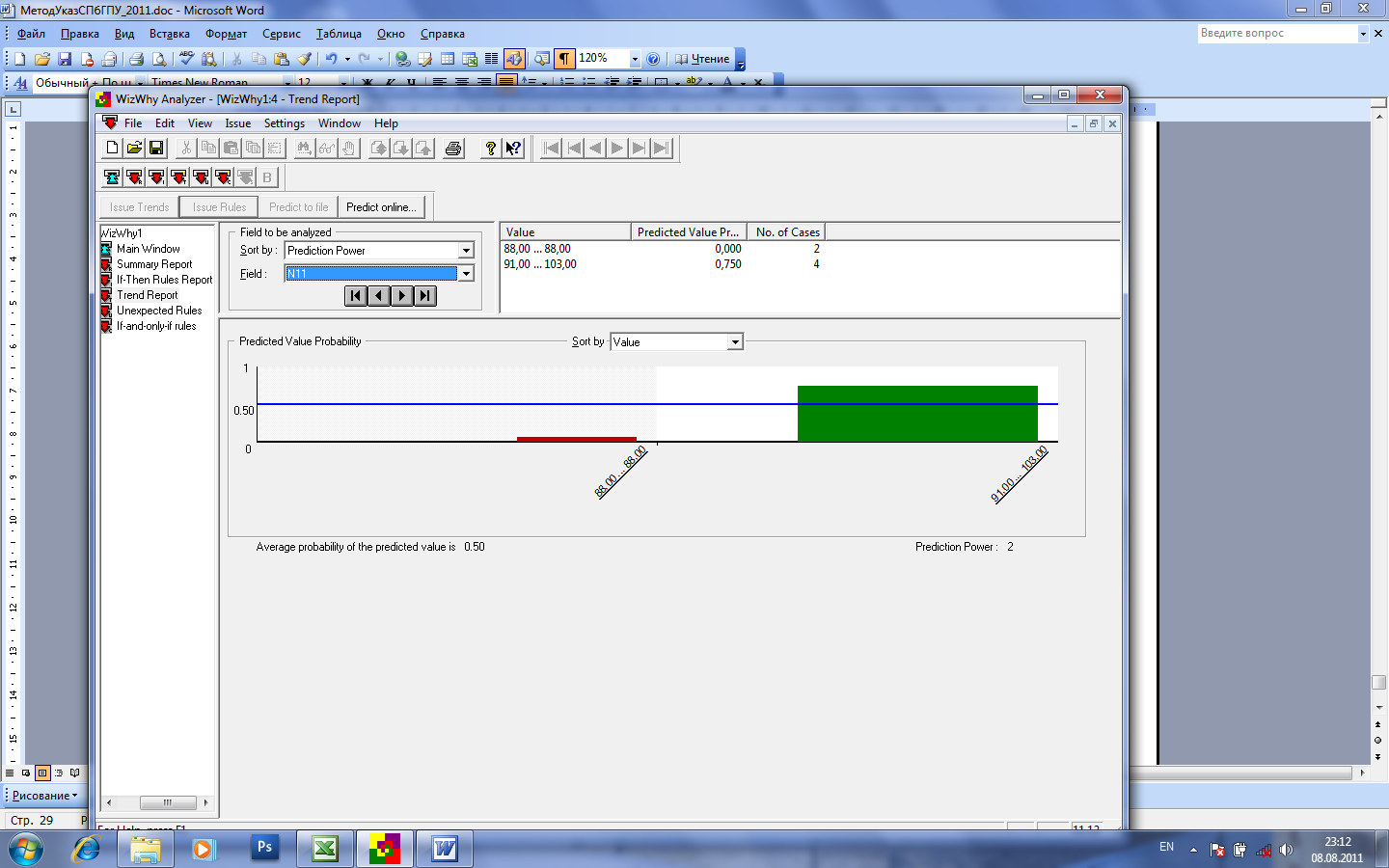
Task: Open the WizWhy File menu
Action: pyautogui.click(x=133, y=123)
